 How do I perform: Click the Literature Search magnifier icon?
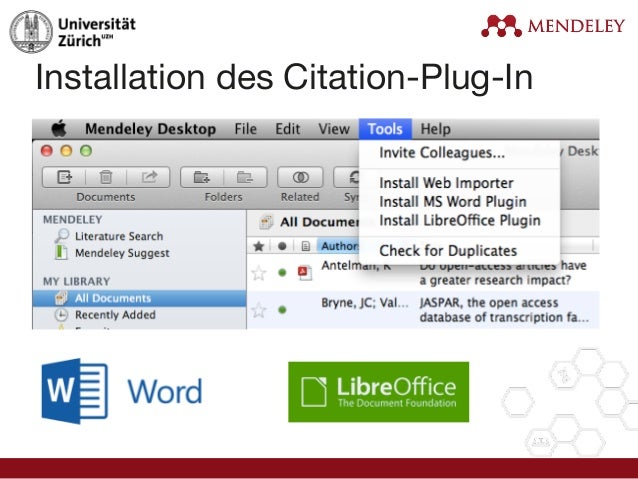tap(62, 236)
